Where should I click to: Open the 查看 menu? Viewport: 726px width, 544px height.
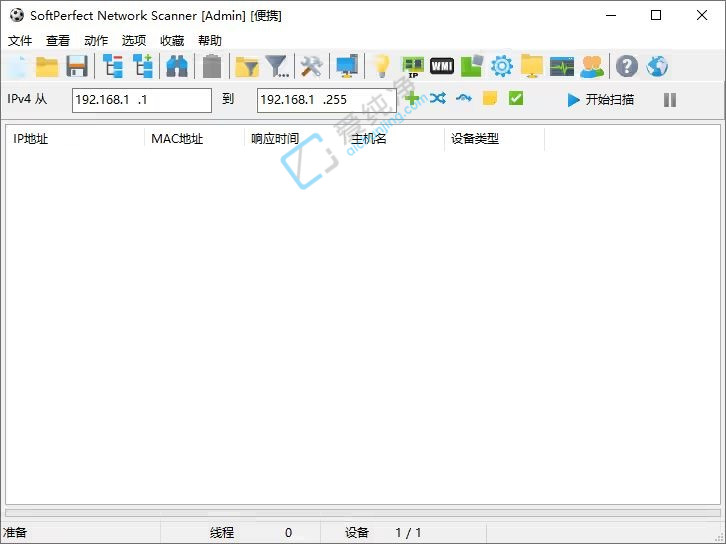pos(58,41)
